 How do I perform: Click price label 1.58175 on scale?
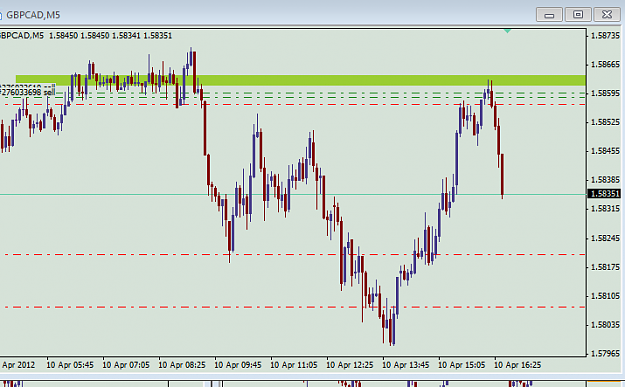(x=605, y=267)
